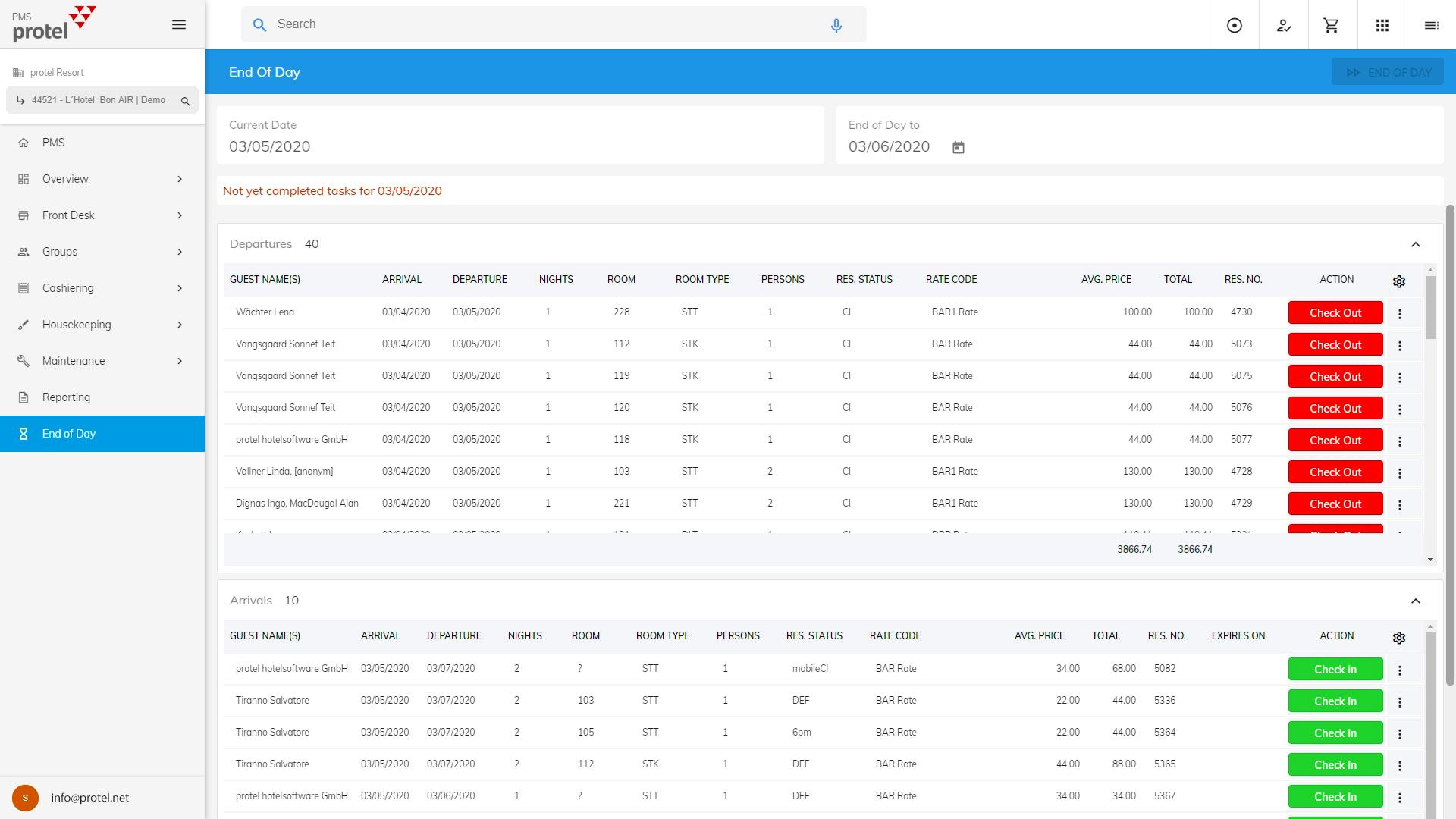Check out Wächter Lena in room 228
This screenshot has width=1456, height=819.
tap(1335, 313)
